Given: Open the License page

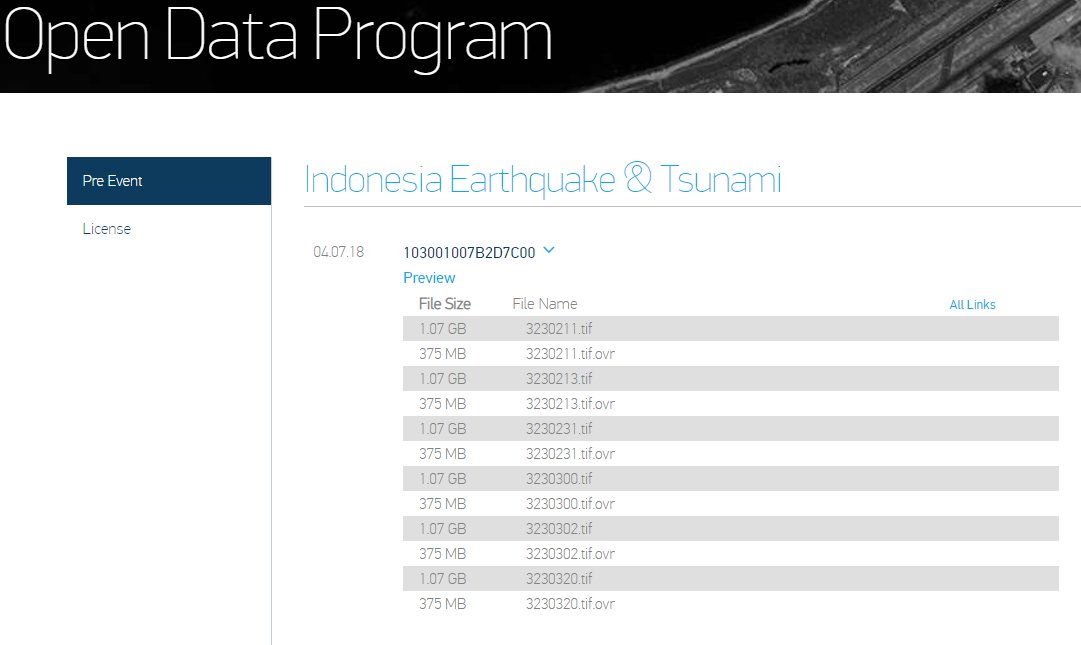Looking at the screenshot, I should pos(106,228).
